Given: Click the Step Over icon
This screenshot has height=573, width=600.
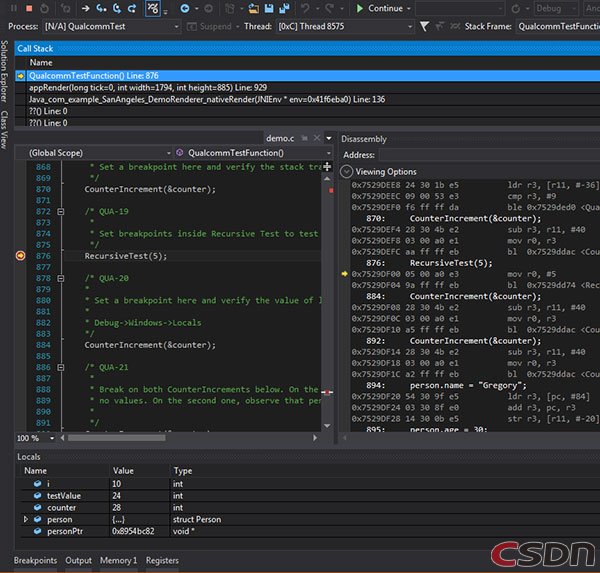Looking at the screenshot, I should pos(117,8).
